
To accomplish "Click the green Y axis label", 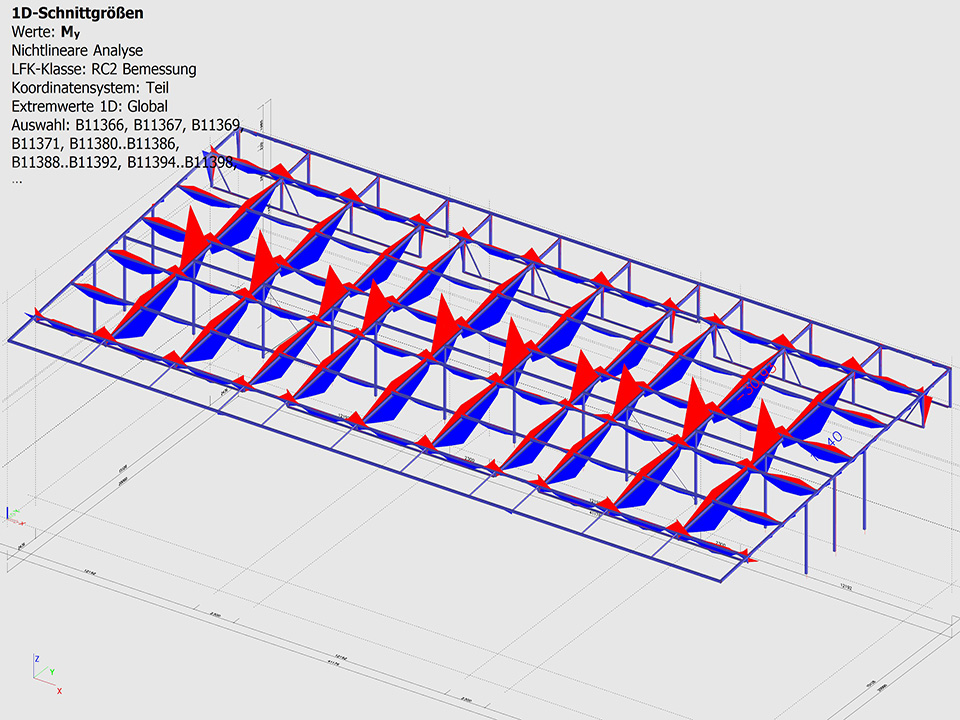I will pyautogui.click(x=52, y=672).
